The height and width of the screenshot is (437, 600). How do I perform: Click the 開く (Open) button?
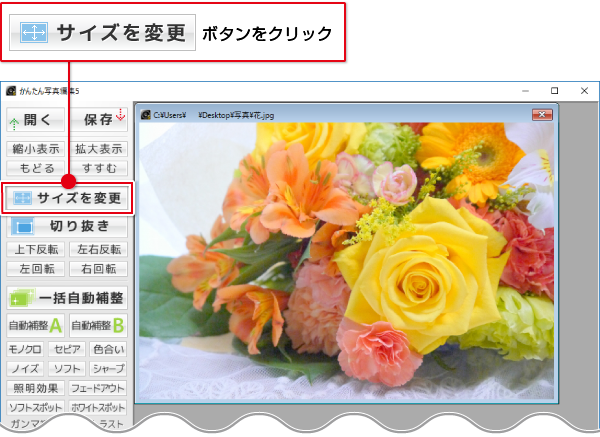pyautogui.click(x=36, y=120)
